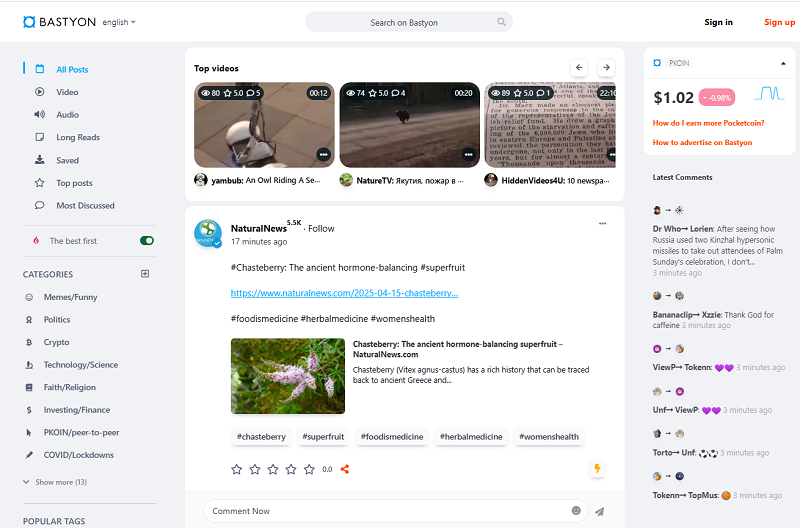
Task: Rate the post three stars
Action: click(x=273, y=469)
